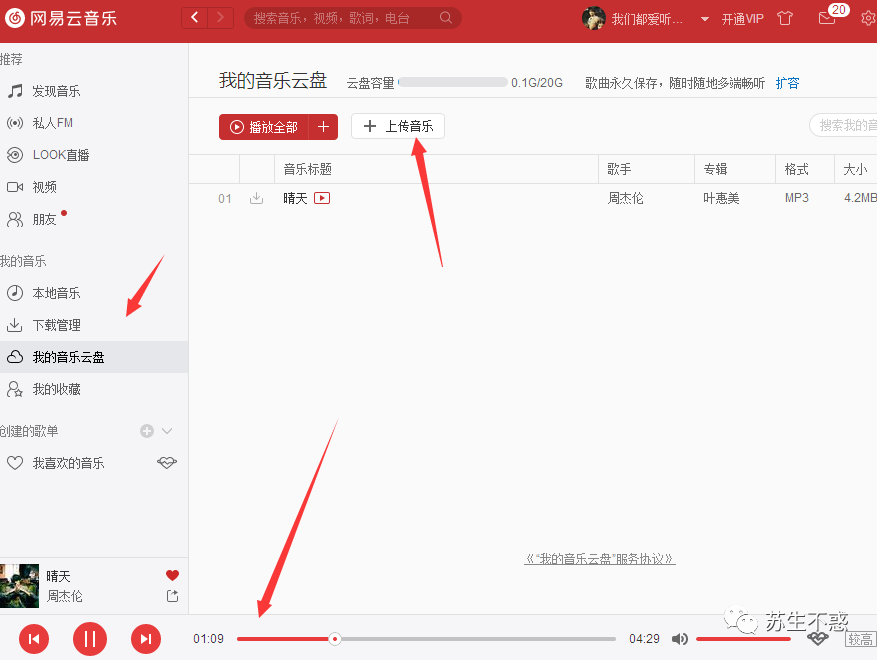The width and height of the screenshot is (877, 660).
Task: Open the messages mail icon
Action: pos(827,18)
